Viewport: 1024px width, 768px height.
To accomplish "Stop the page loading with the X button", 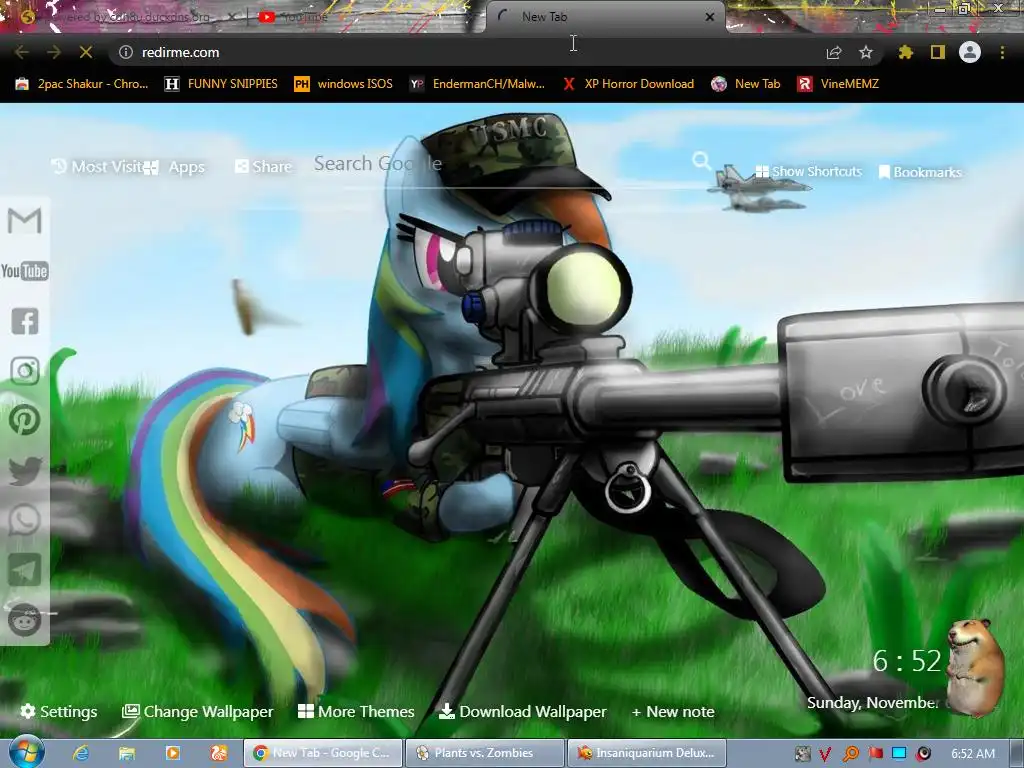I will click(x=86, y=52).
